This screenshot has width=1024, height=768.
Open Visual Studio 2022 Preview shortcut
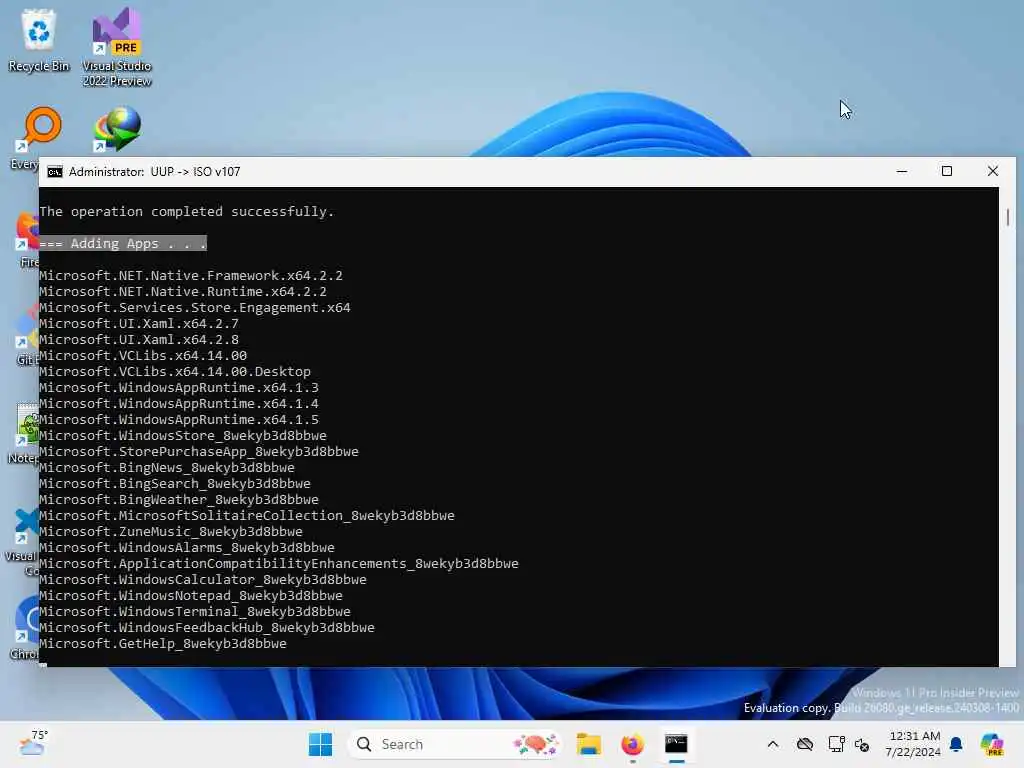pyautogui.click(x=117, y=47)
